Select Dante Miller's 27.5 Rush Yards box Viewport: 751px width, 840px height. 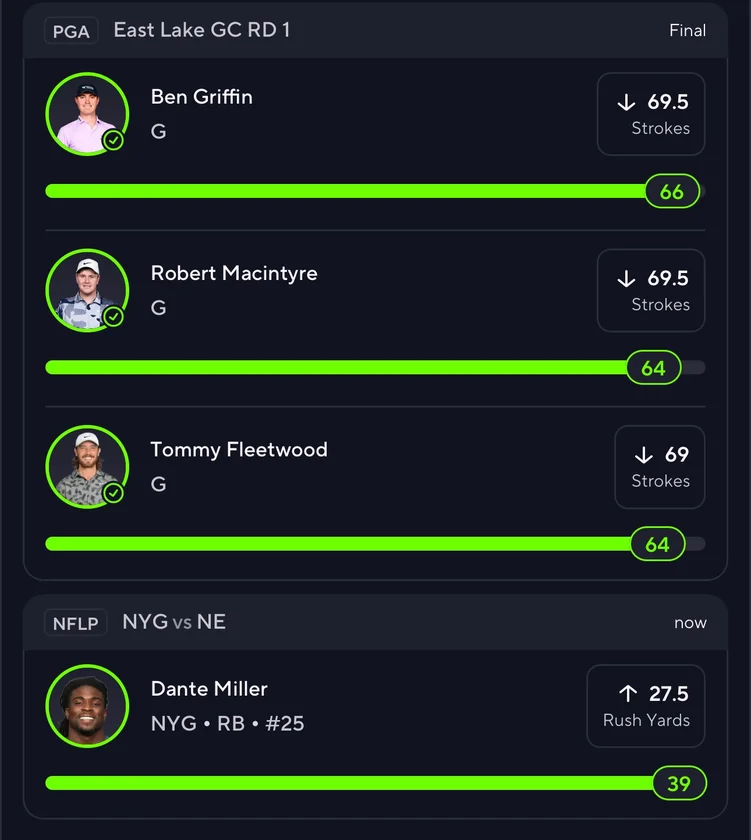(x=646, y=706)
